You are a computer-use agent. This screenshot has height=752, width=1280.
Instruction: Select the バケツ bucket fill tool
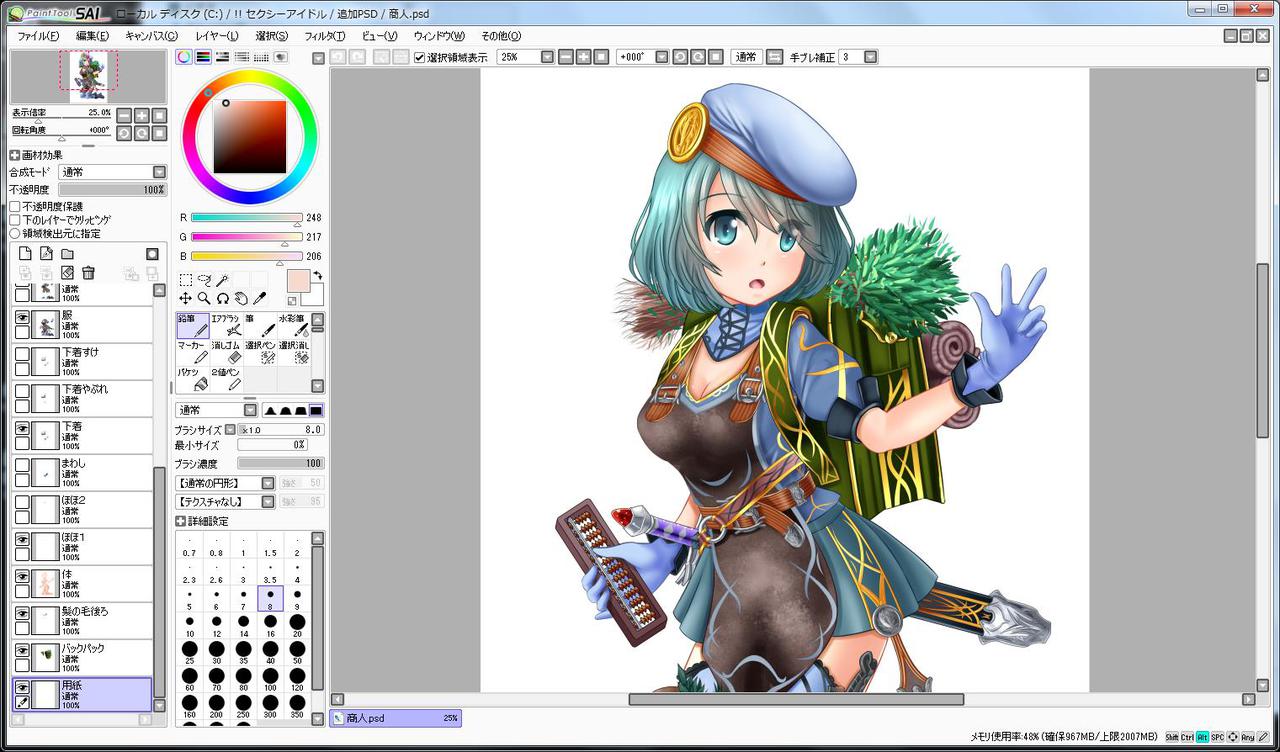click(x=193, y=378)
